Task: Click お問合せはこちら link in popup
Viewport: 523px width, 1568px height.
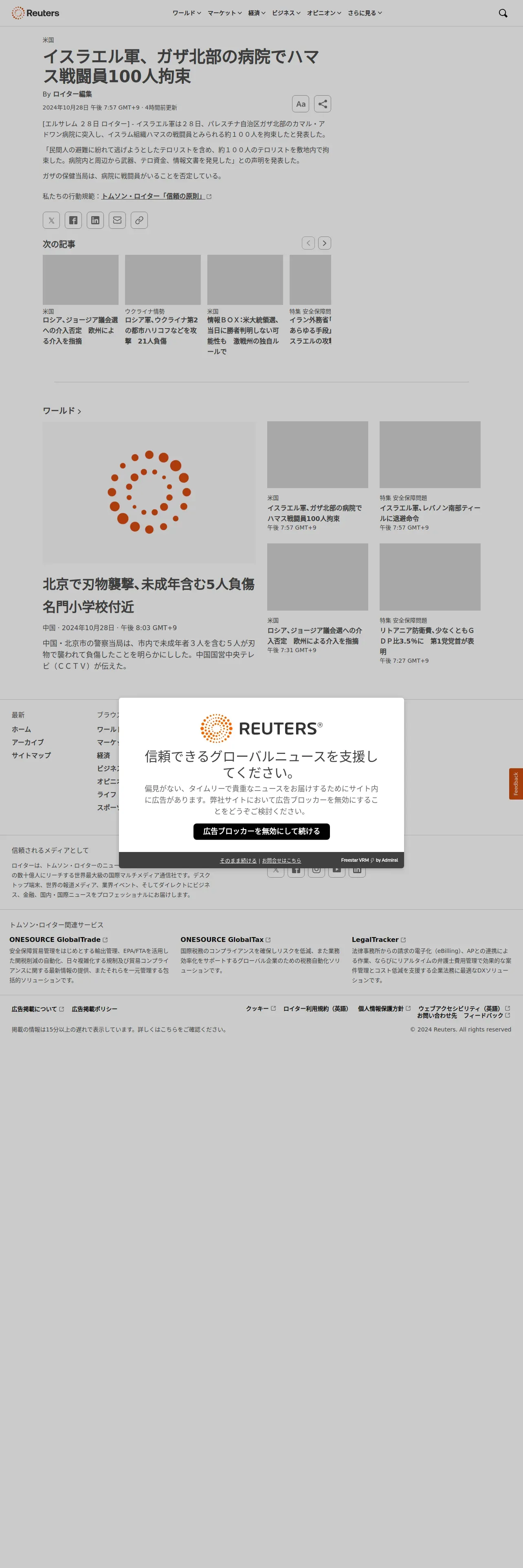Action: point(281,861)
